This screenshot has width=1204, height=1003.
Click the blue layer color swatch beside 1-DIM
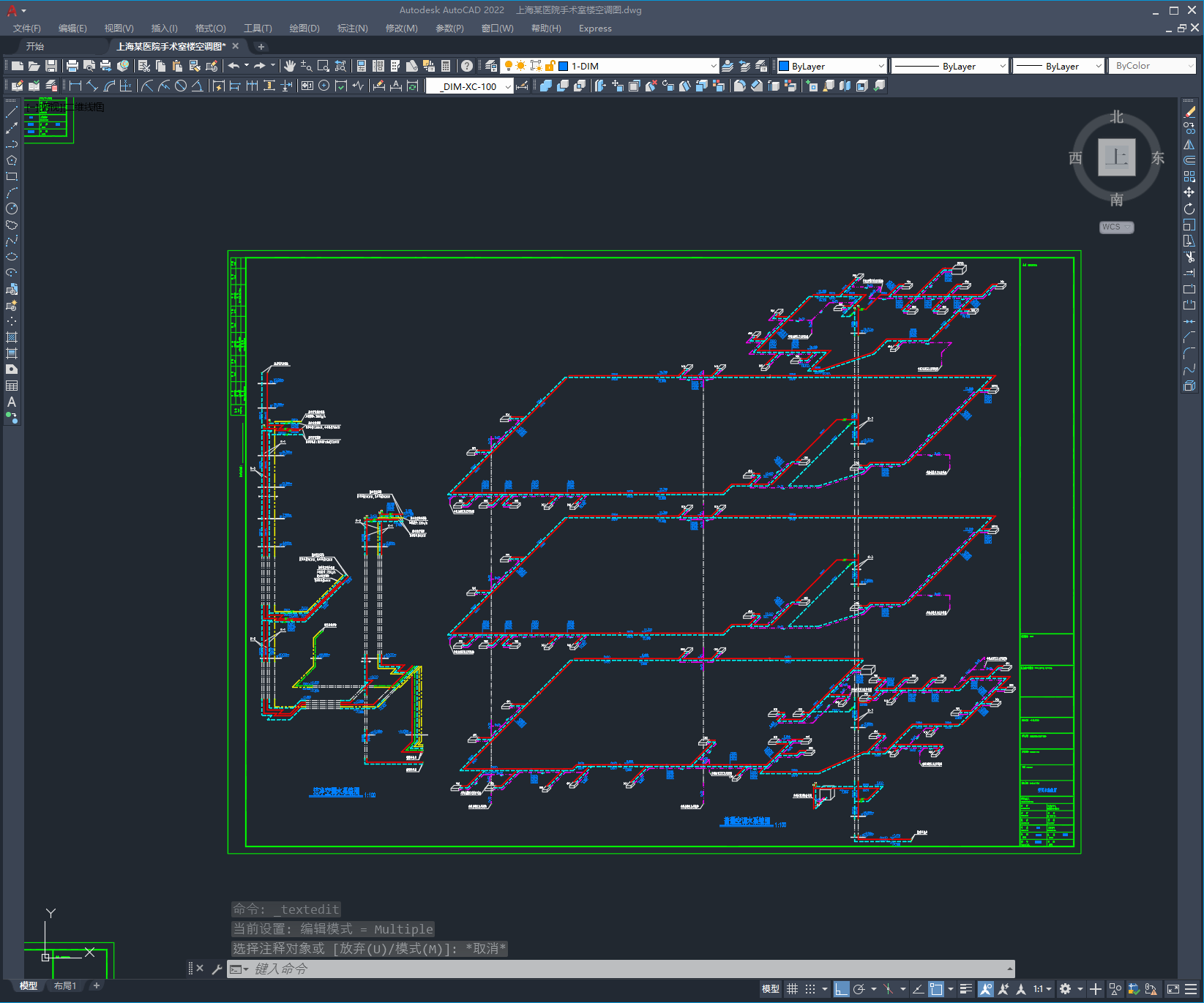click(564, 66)
